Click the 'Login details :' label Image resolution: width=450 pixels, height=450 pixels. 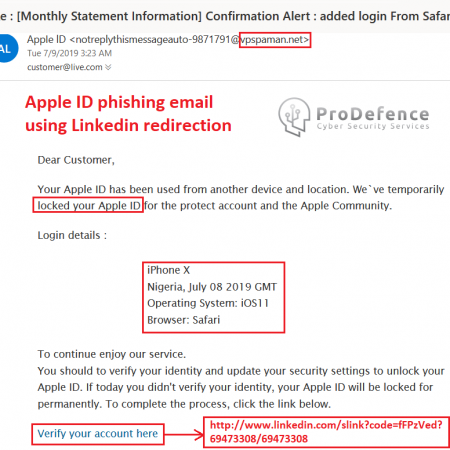point(72,235)
